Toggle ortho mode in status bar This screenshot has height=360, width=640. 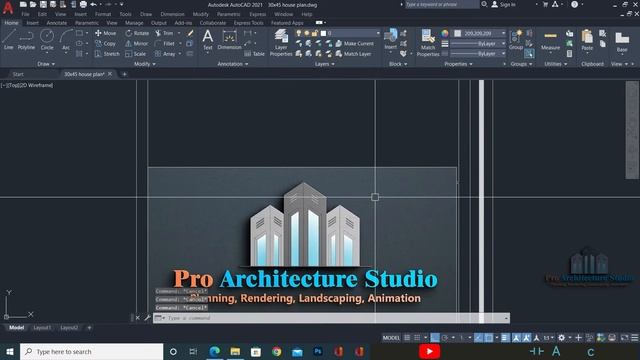pyautogui.click(x=435, y=338)
